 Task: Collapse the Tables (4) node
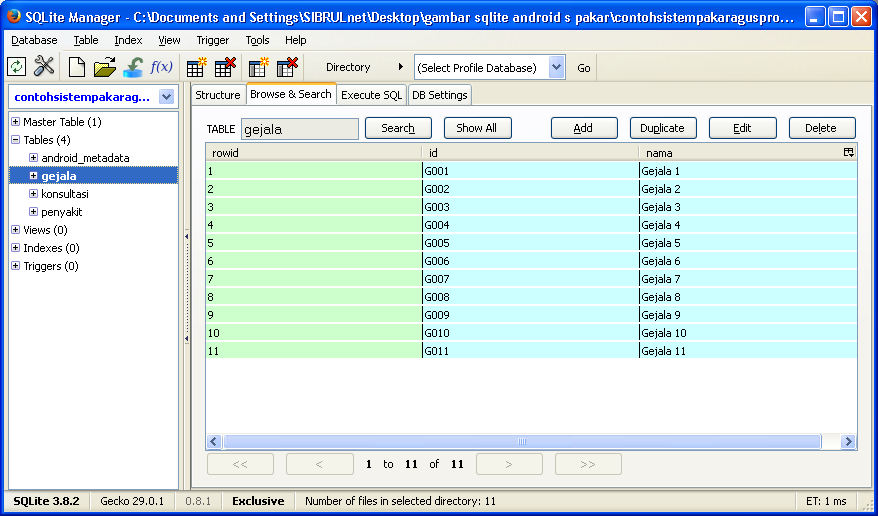16,139
